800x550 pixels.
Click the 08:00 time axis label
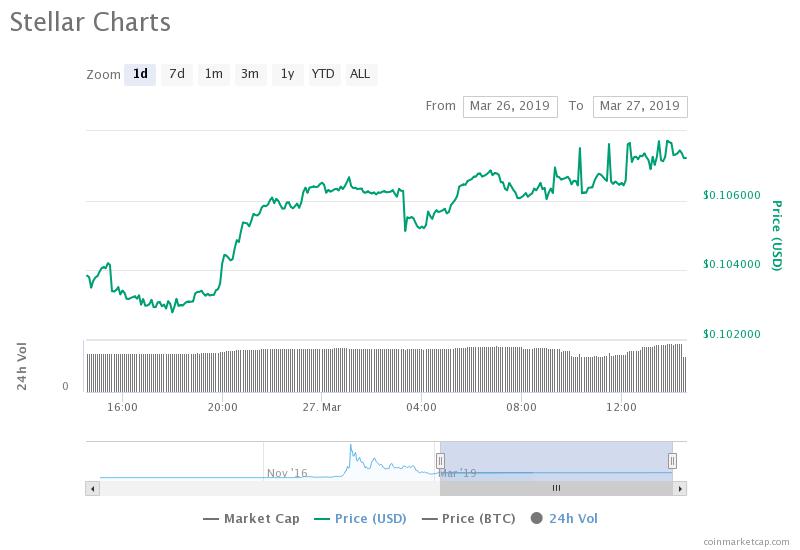pos(521,408)
